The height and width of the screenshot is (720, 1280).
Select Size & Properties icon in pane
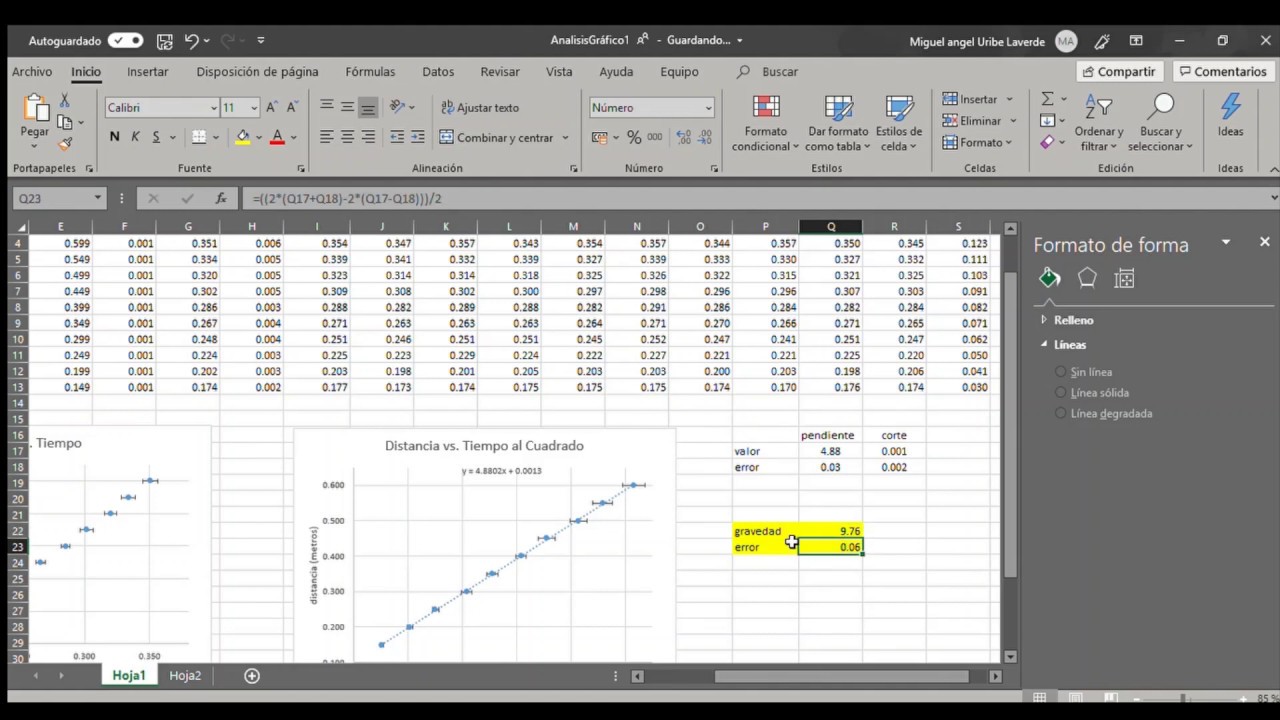pyautogui.click(x=1124, y=279)
